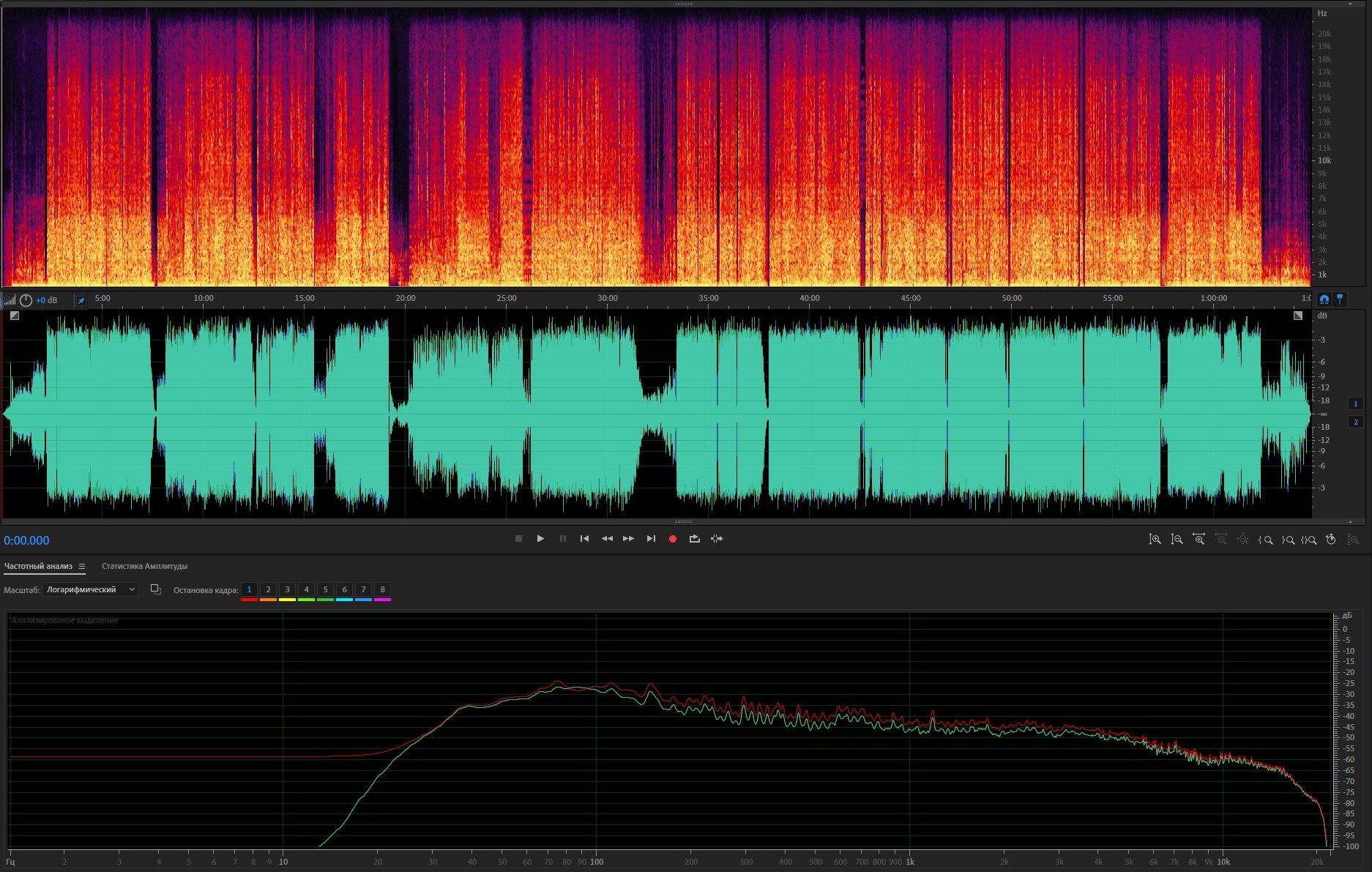1372x872 pixels.
Task: Move playhead to previous marker
Action: 584,539
